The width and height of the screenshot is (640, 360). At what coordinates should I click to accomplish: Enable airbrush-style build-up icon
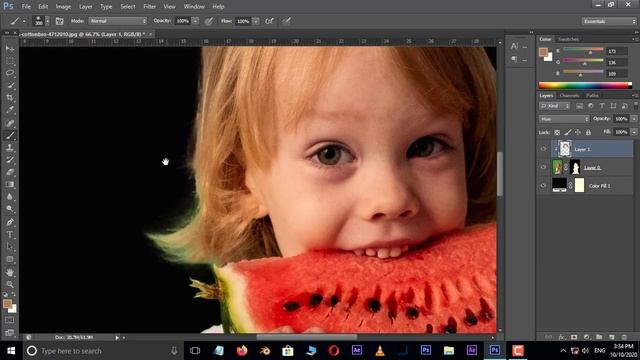(269, 21)
